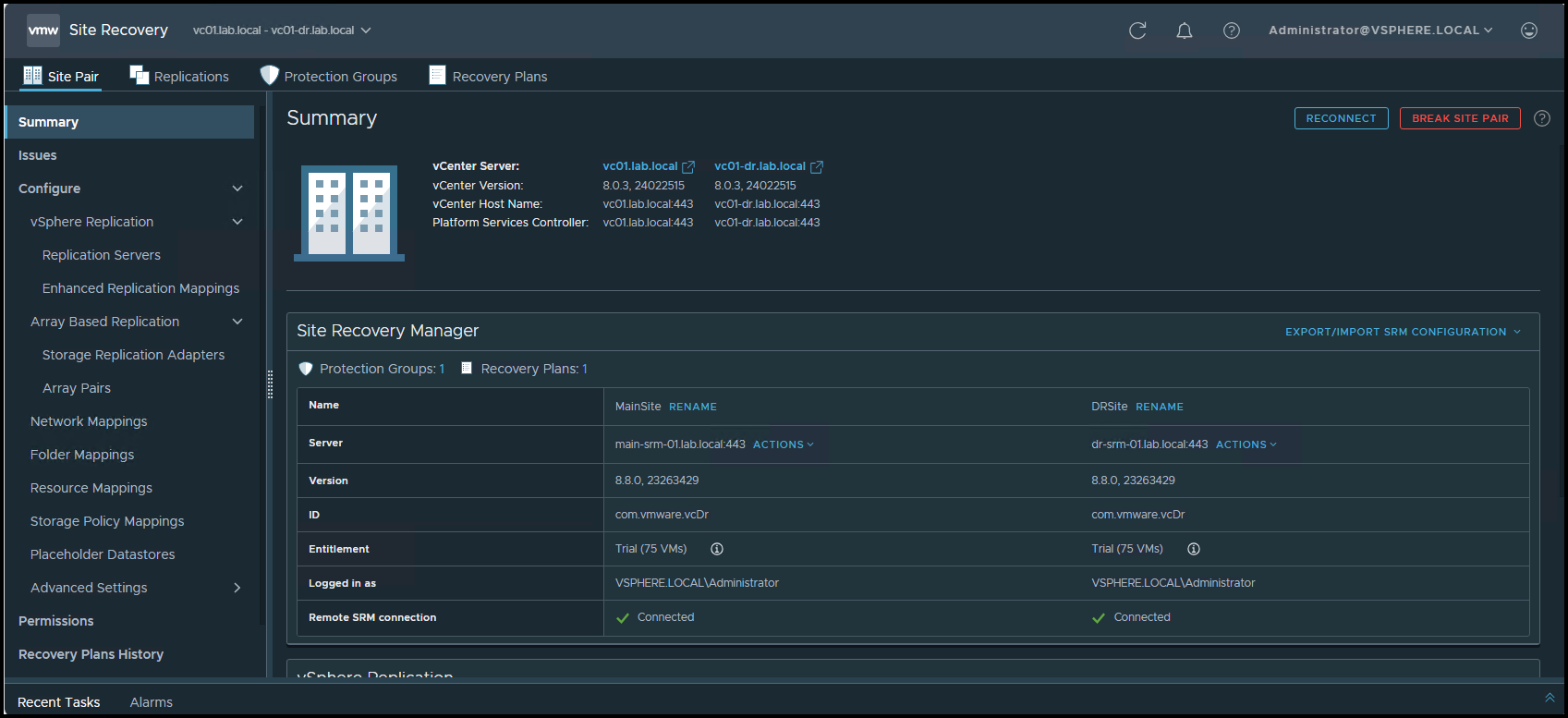1568x718 pixels.
Task: Show DRSite Trial entitlement info icon
Action: (x=1194, y=549)
